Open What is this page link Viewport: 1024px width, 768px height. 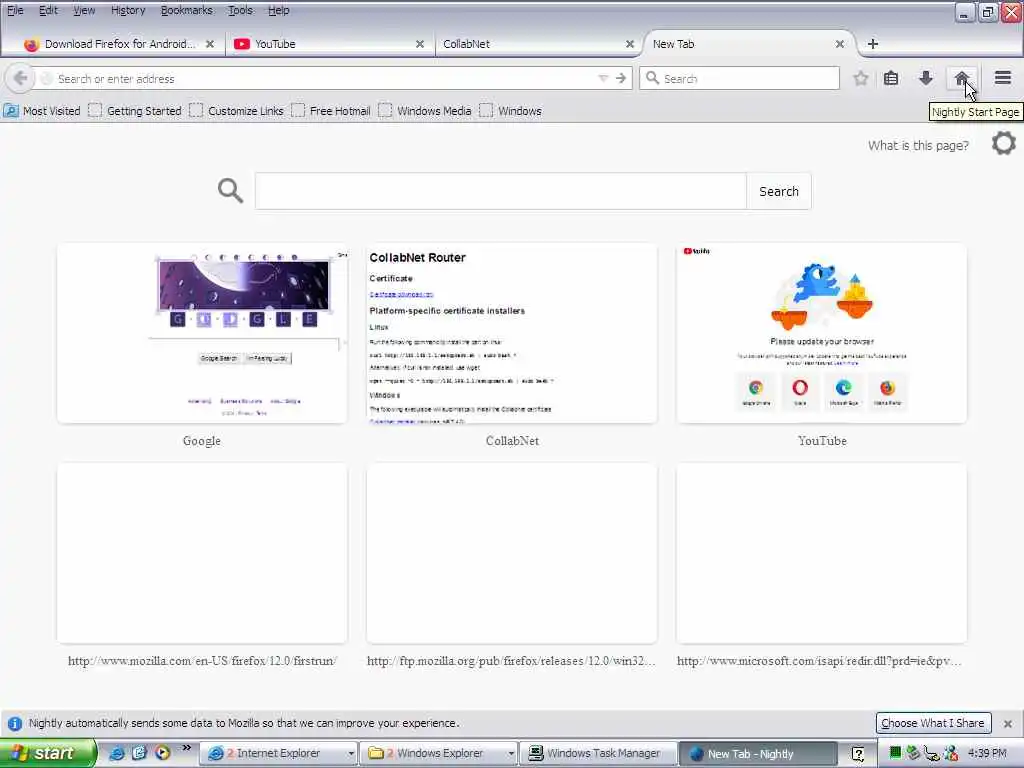pyautogui.click(x=918, y=145)
